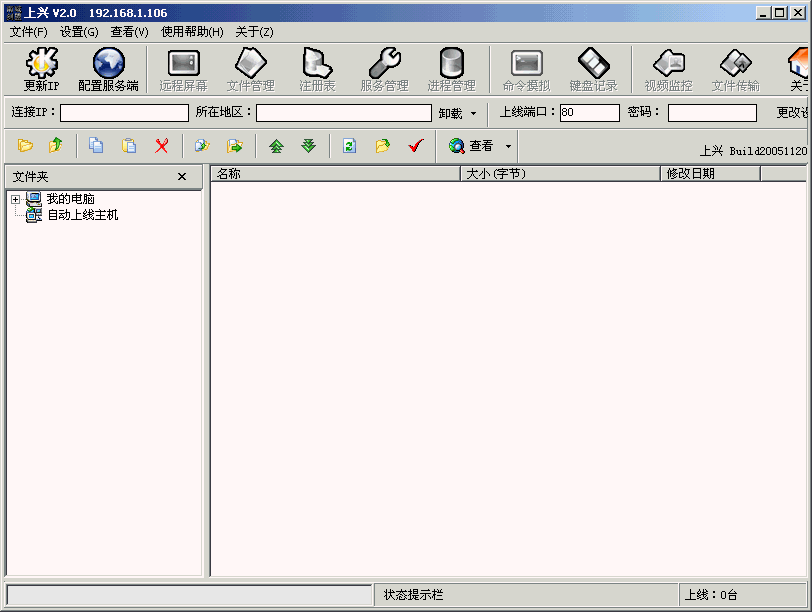
Task: Click the green double up arrow icon
Action: [x=276, y=146]
